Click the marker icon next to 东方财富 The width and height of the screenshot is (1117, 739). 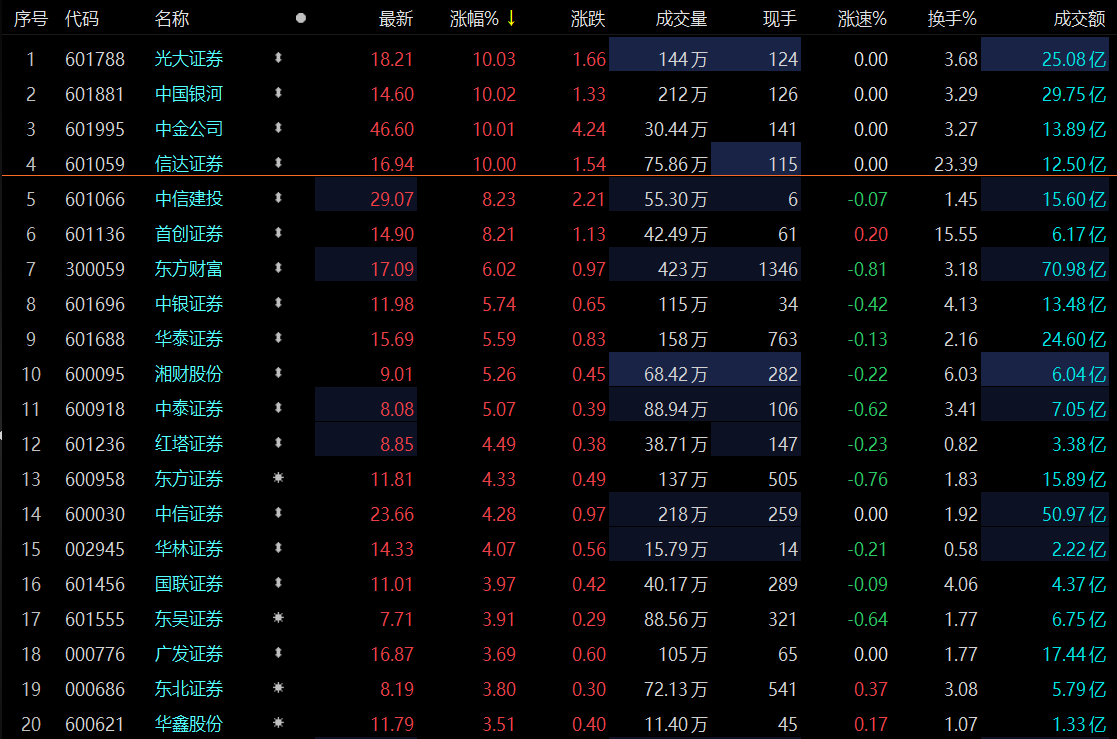[x=278, y=269]
